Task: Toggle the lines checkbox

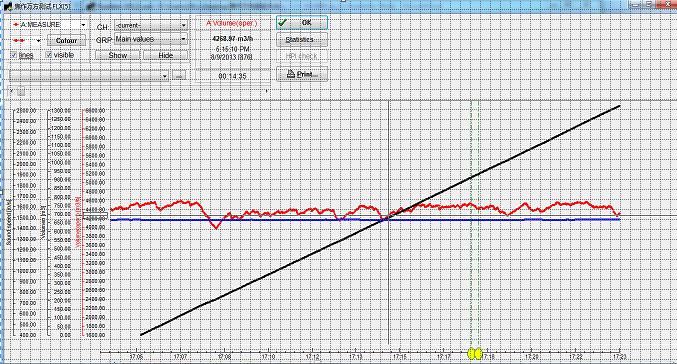Action: 13,55
